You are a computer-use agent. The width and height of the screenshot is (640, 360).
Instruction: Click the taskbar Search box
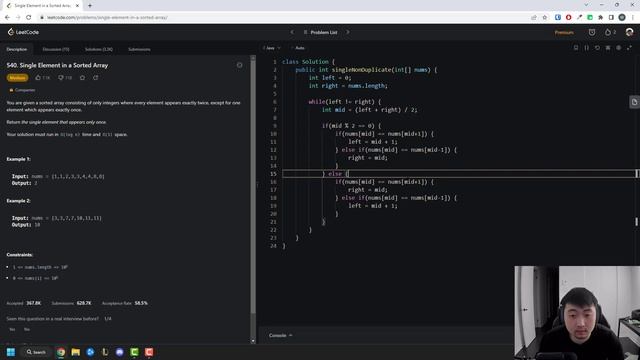tap(36, 352)
